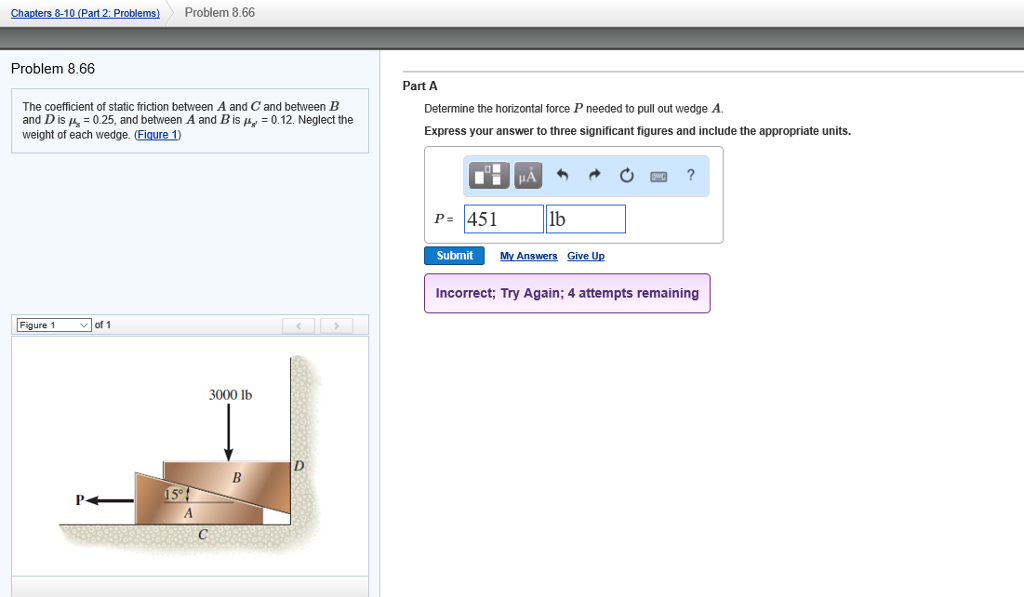
Task: Expand the figure viewer dropdown list
Action: click(x=85, y=324)
